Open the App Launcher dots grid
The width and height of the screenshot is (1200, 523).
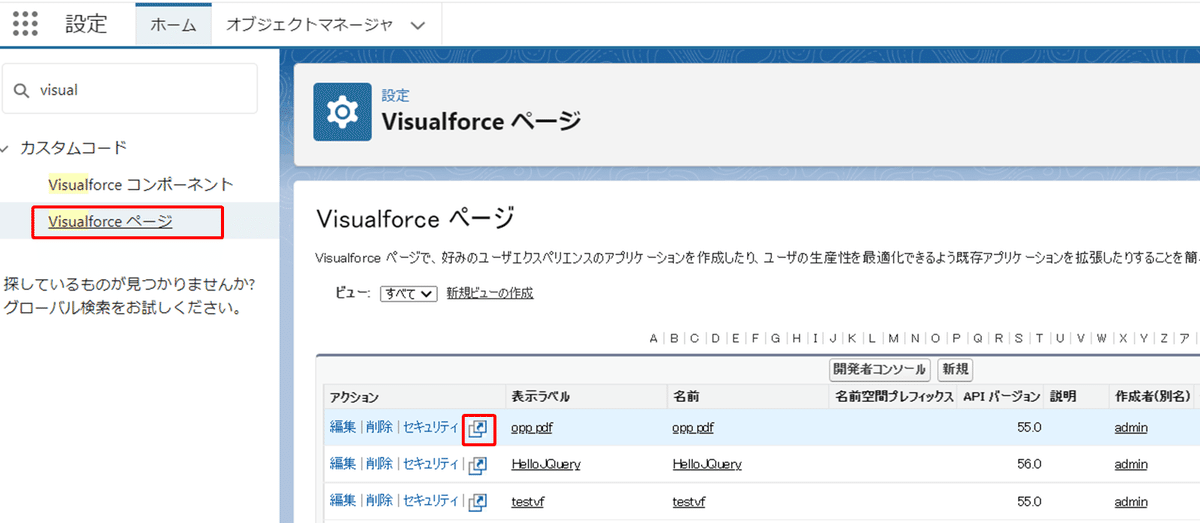[x=25, y=23]
